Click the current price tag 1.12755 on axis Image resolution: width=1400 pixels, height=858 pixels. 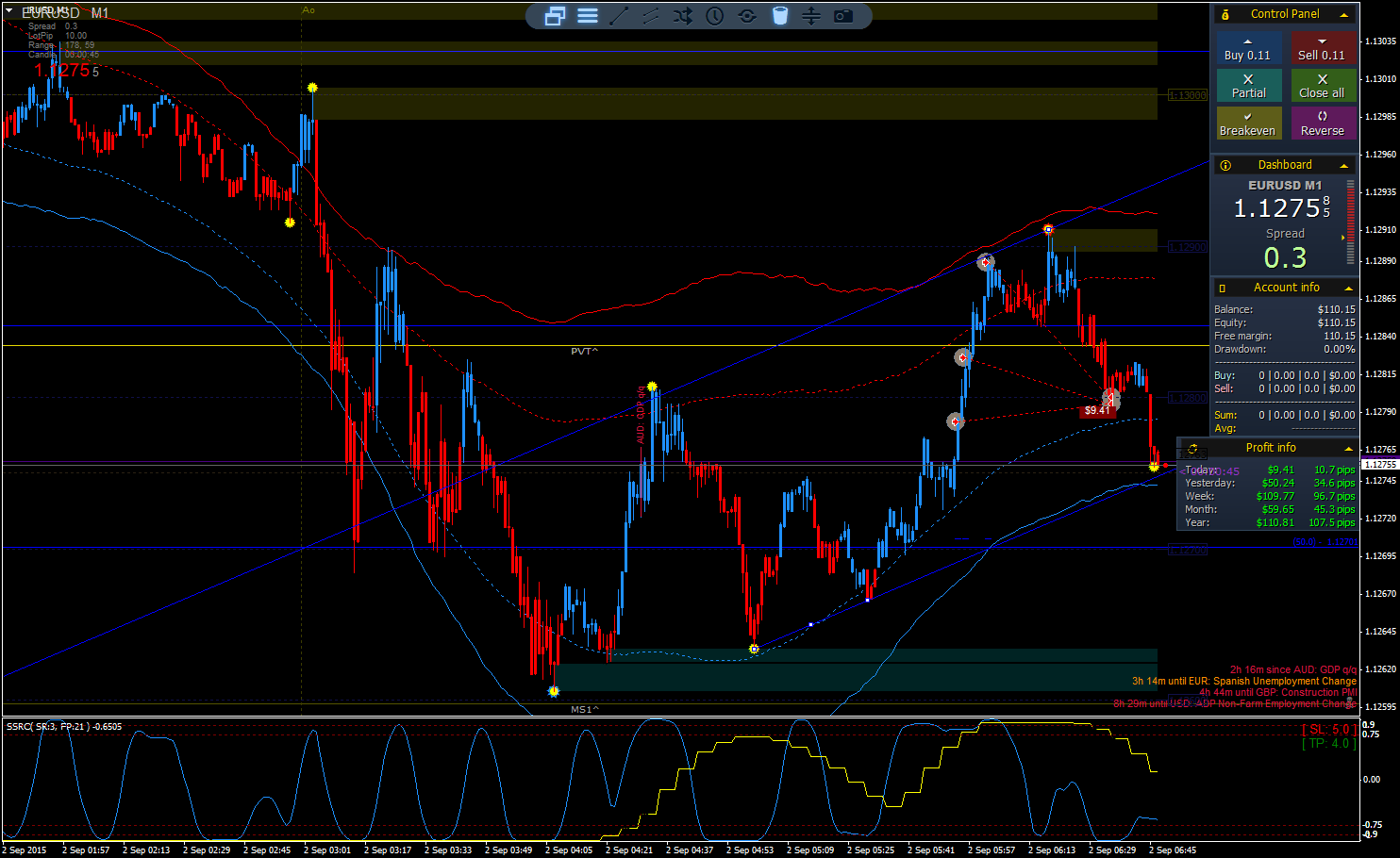1380,465
